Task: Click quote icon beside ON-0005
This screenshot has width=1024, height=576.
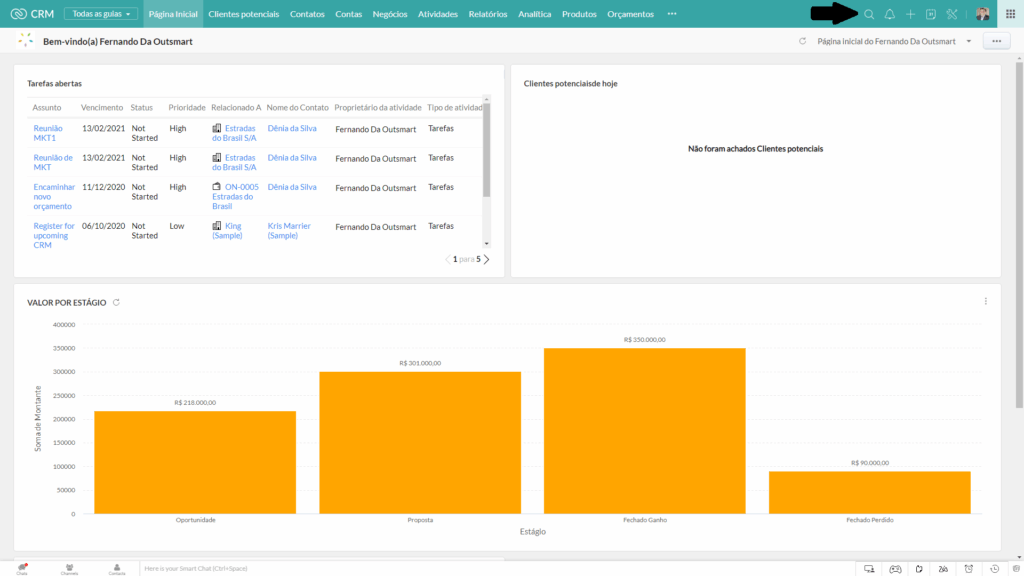Action: [217, 187]
